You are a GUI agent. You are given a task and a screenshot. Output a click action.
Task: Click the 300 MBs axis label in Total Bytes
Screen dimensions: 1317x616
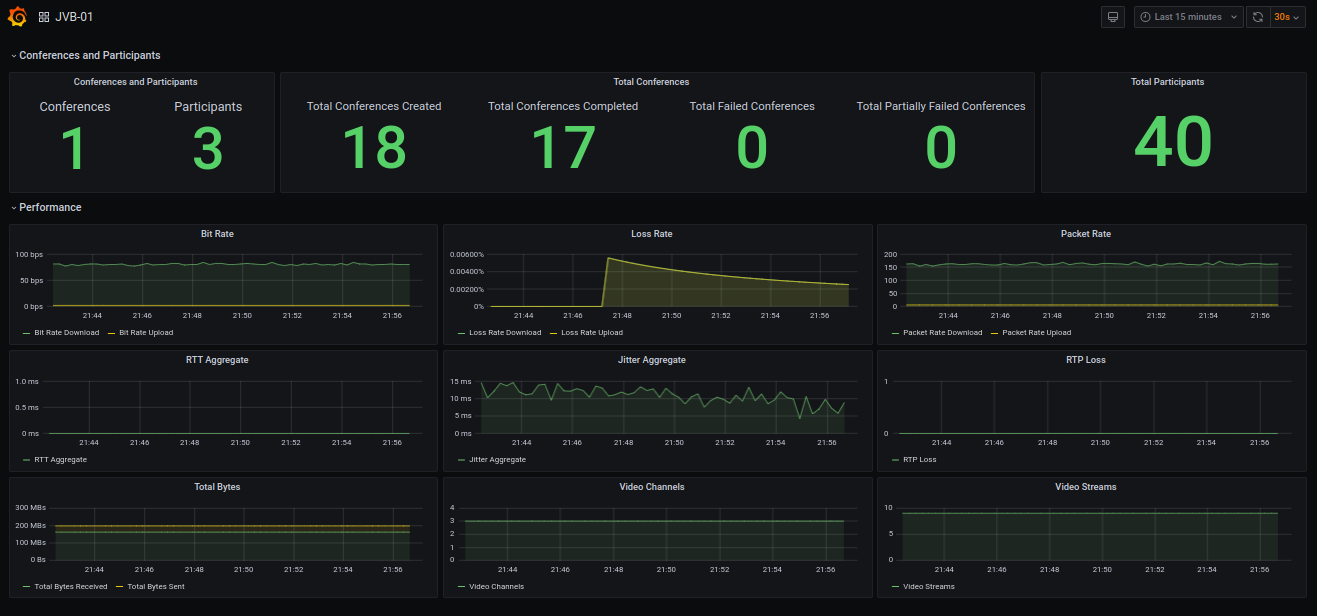click(x=30, y=508)
